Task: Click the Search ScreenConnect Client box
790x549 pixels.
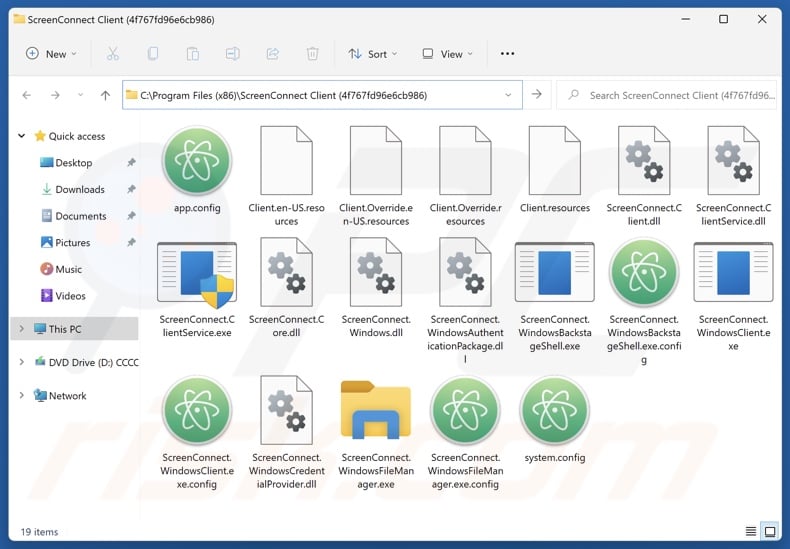Action: (666, 95)
